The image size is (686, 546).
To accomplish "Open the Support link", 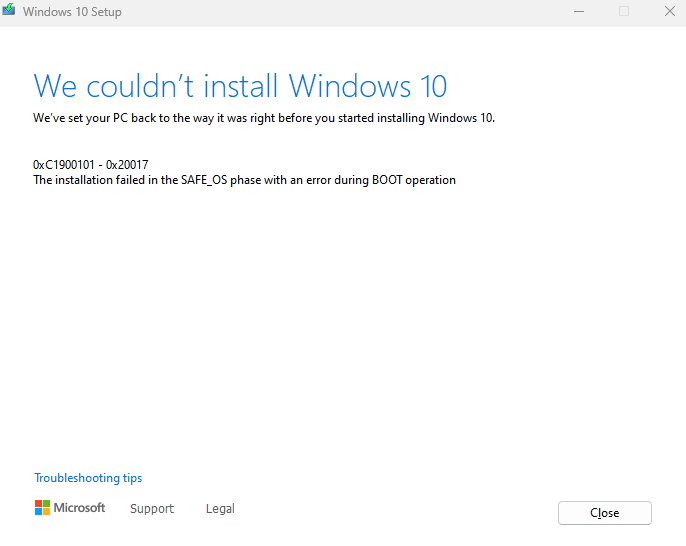I will tap(152, 508).
